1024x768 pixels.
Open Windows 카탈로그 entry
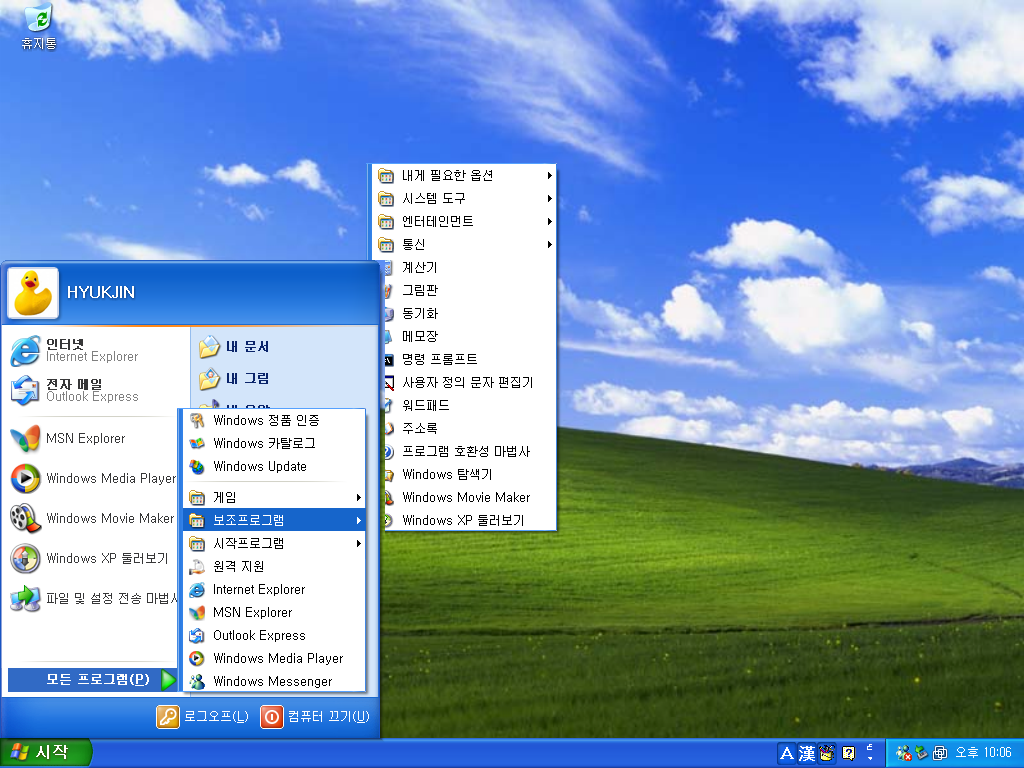click(274, 443)
